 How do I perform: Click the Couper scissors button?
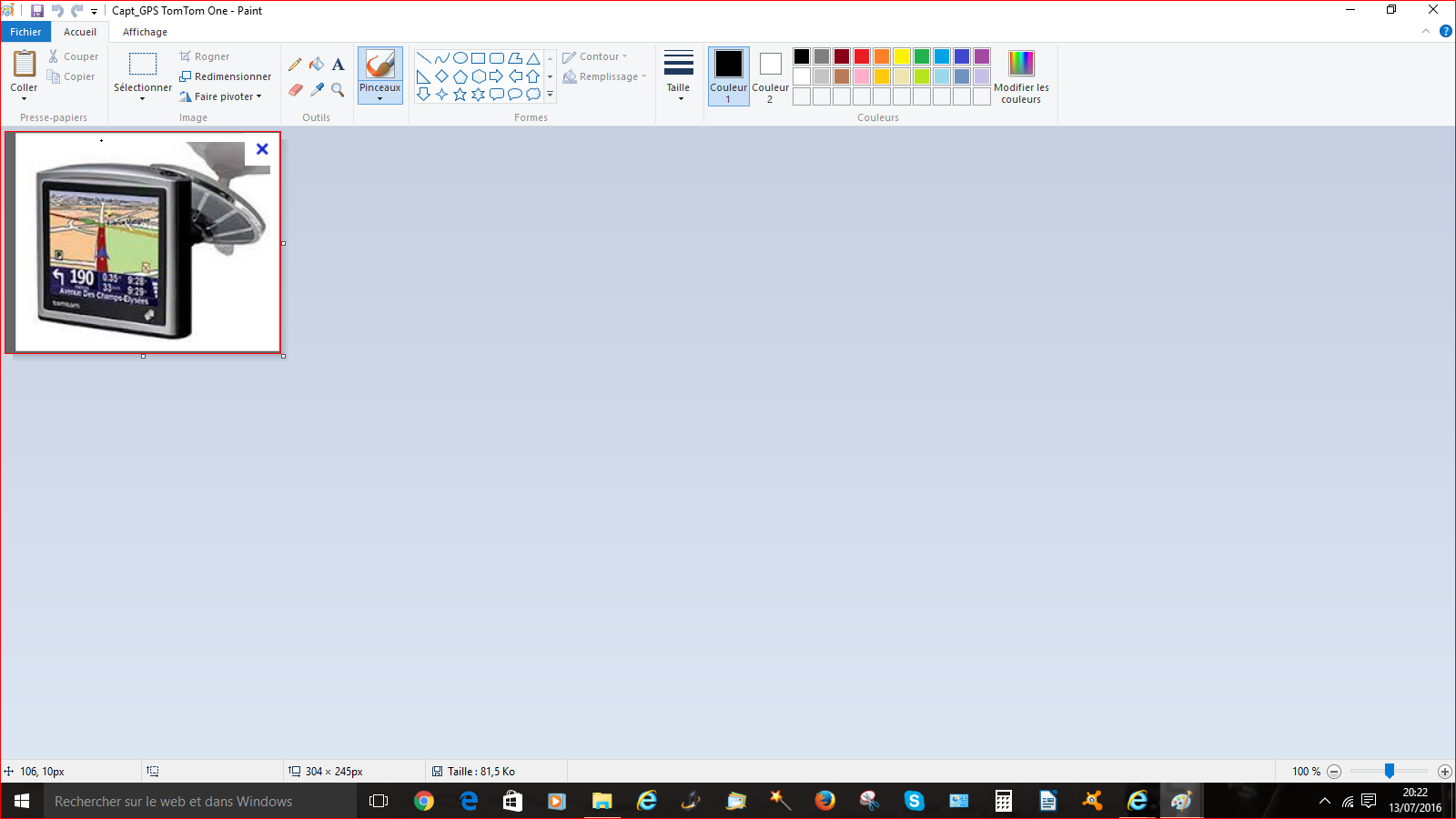point(73,56)
